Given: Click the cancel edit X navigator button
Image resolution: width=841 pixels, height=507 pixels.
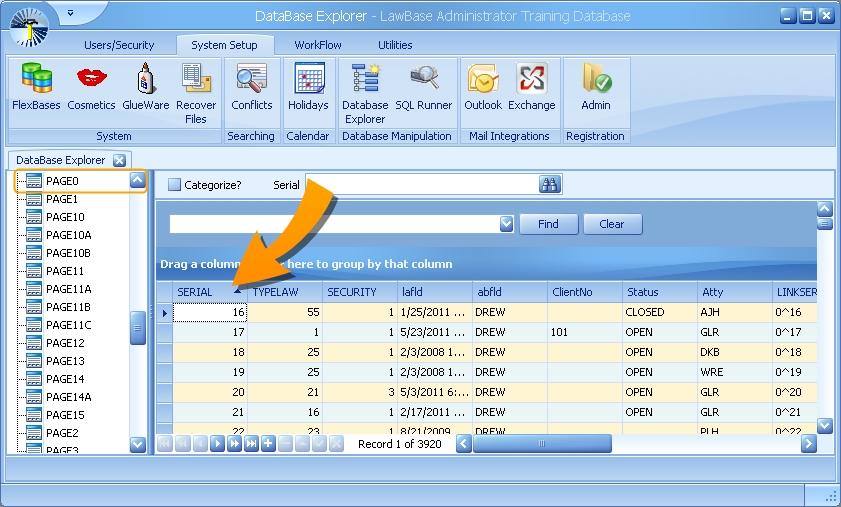Looking at the screenshot, I should (x=336, y=444).
